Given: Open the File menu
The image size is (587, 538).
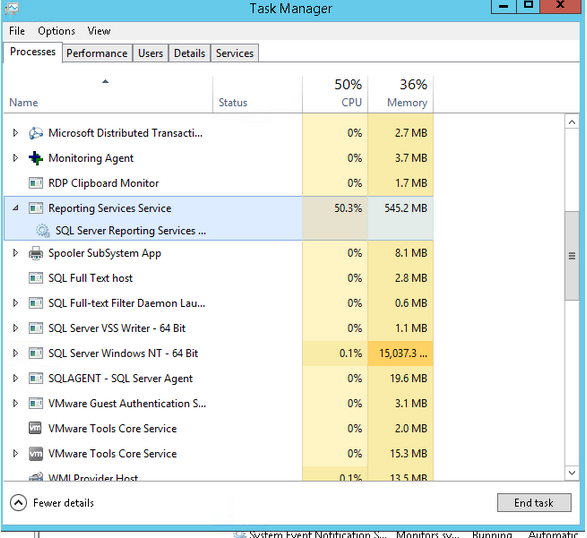Looking at the screenshot, I should click(17, 31).
